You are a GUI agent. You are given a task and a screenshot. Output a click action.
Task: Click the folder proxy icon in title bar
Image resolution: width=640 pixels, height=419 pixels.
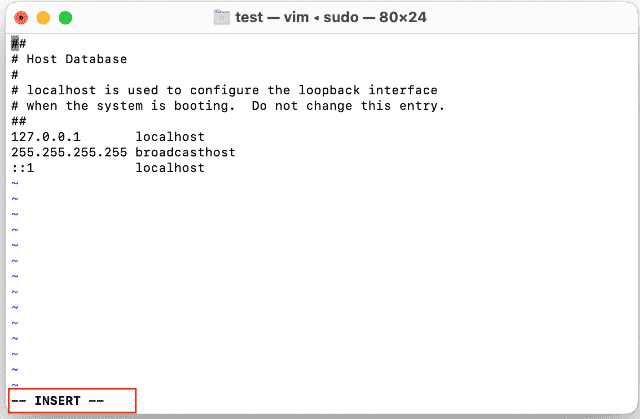(x=223, y=18)
